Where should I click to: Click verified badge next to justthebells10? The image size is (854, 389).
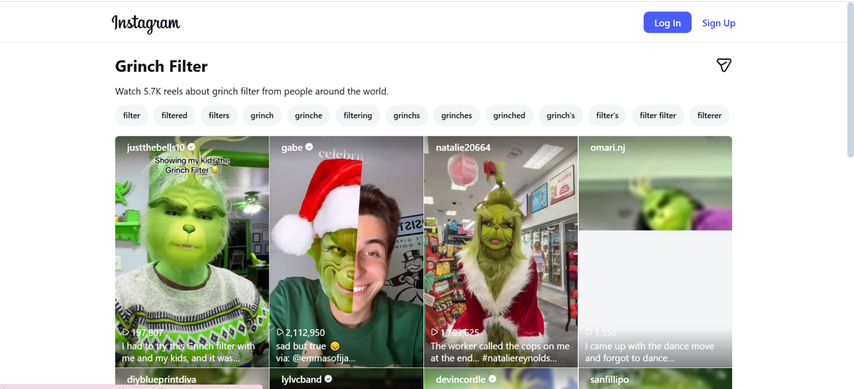pos(191,147)
